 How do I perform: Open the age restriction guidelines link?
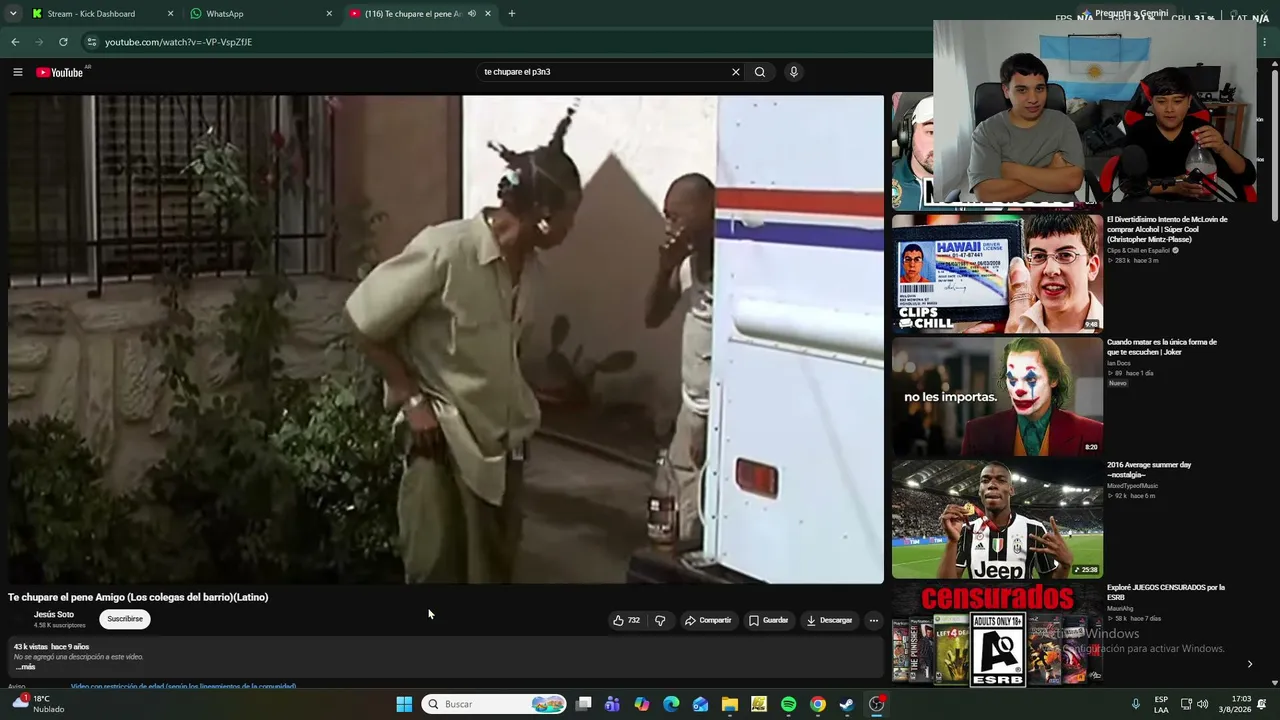tap(183, 687)
